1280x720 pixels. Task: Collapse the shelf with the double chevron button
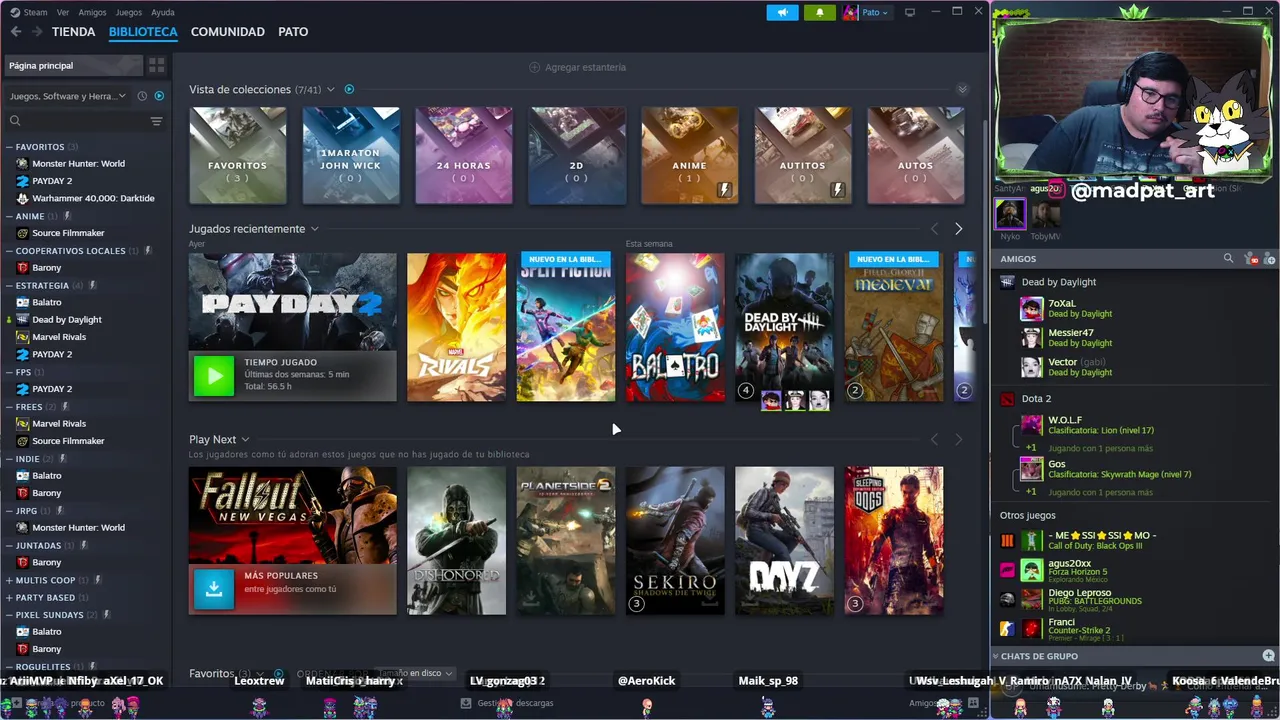point(962,89)
